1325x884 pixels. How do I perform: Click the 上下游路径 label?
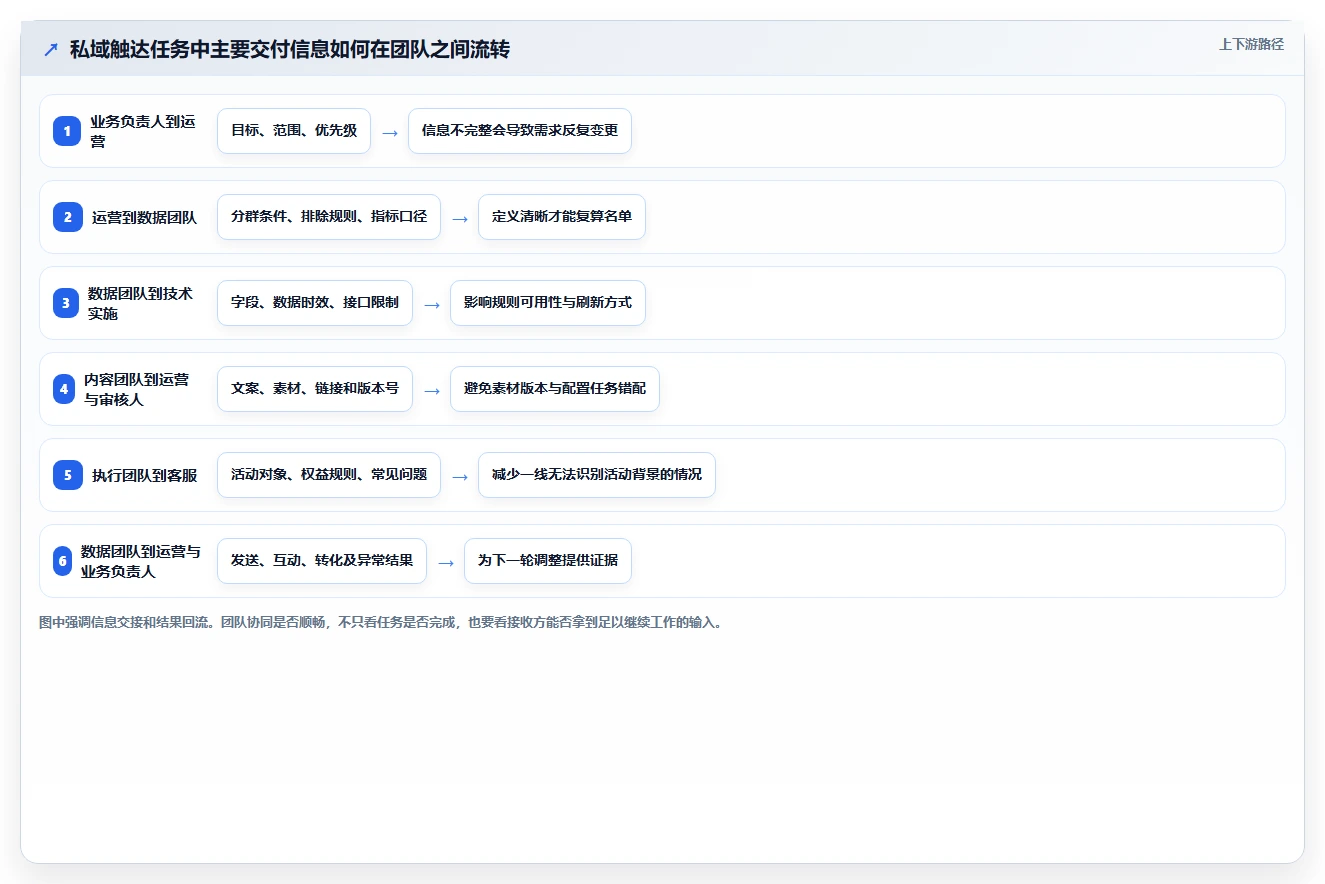click(x=1251, y=44)
